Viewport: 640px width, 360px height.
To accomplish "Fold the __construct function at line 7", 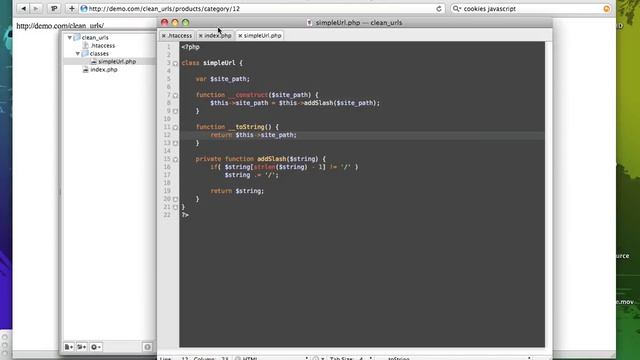I will [175, 95].
